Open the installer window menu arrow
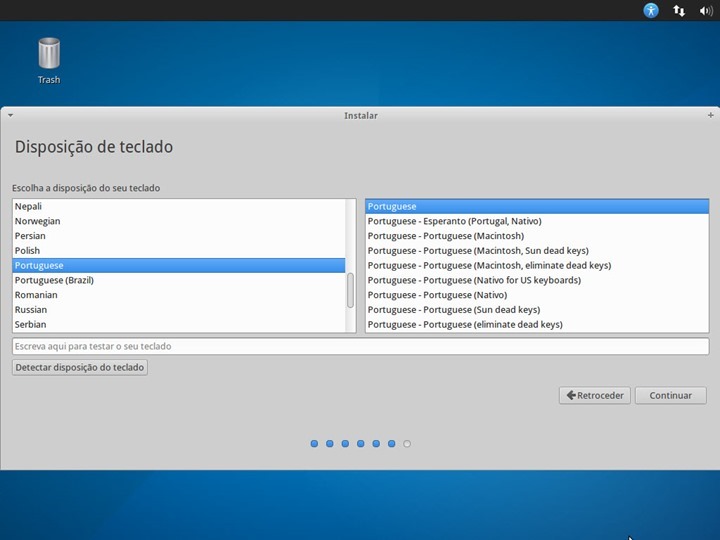Screen dimensions: 720x540 pos(10,115)
